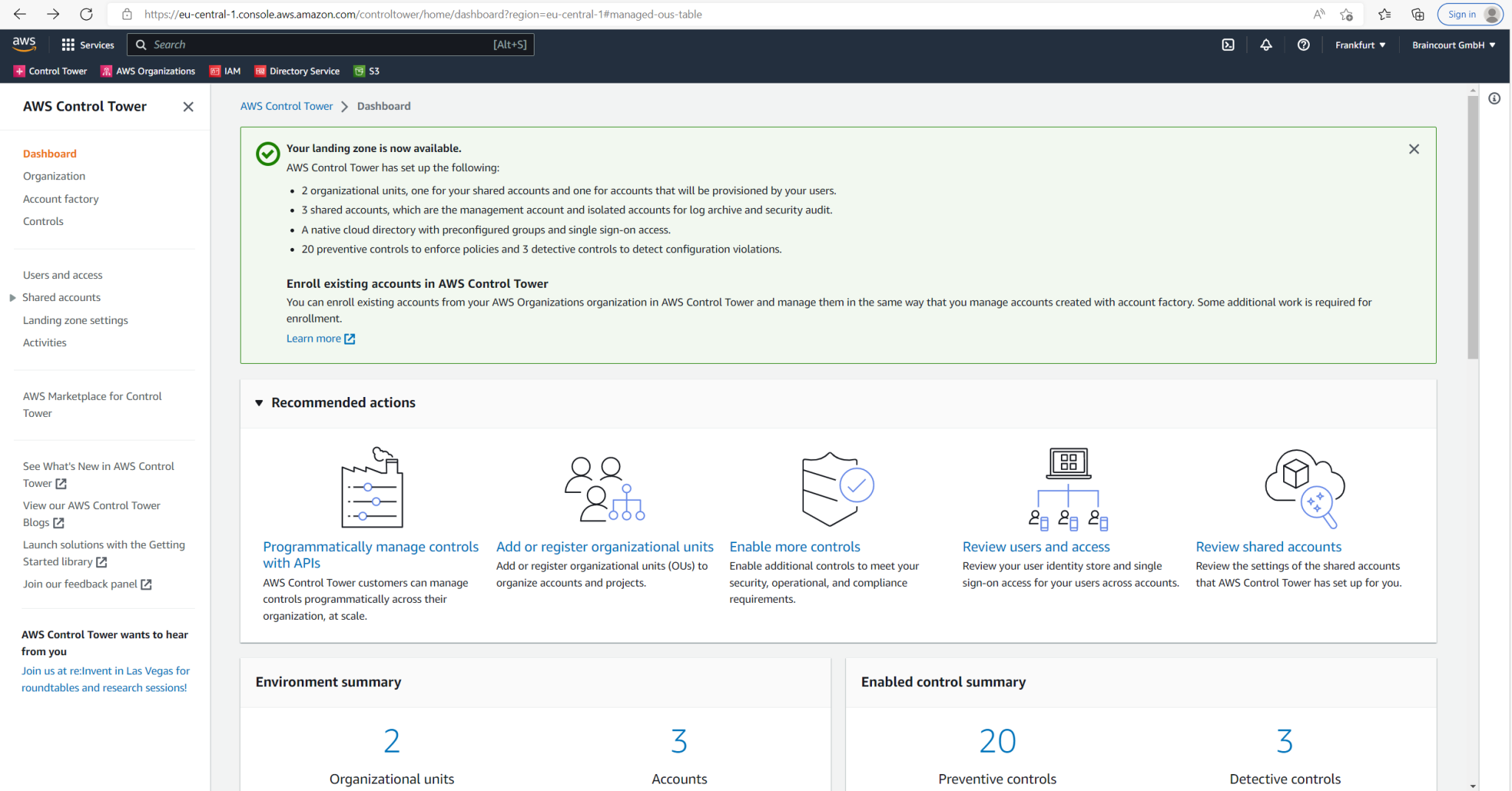Open Activities in the sidebar
Screen dimensions: 1512x791
tap(44, 342)
